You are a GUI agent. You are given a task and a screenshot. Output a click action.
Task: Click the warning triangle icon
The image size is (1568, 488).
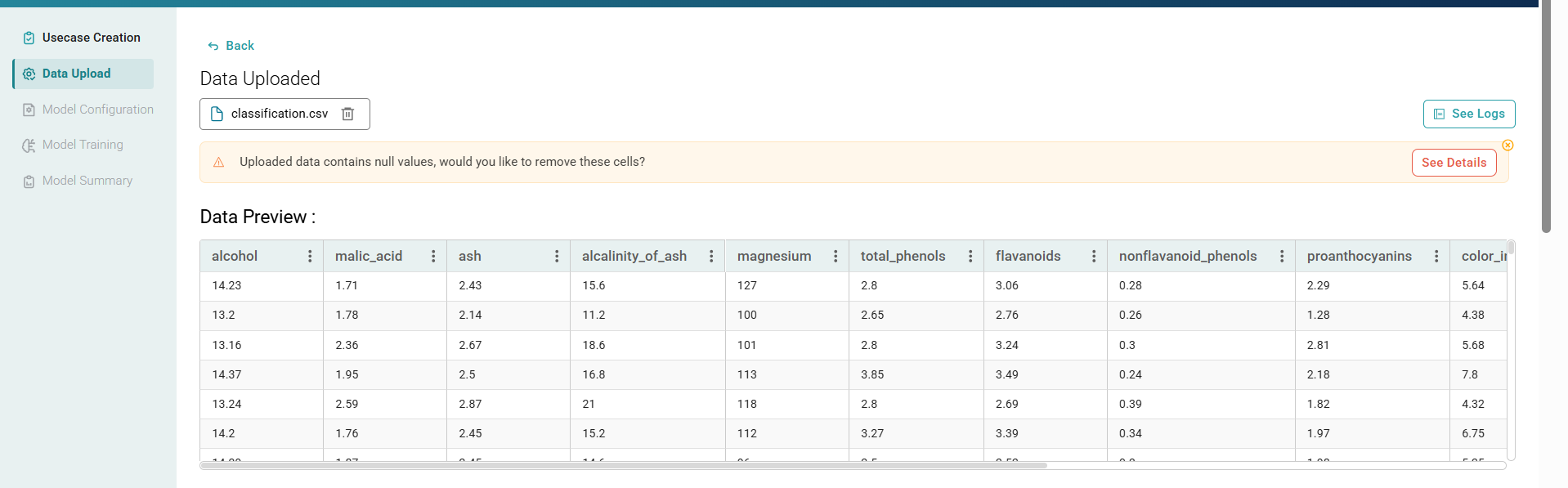click(x=218, y=163)
